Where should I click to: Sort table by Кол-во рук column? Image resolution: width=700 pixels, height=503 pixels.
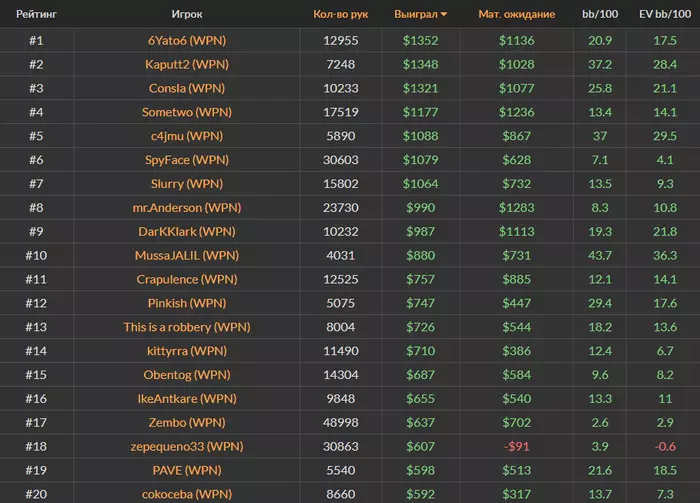point(340,15)
